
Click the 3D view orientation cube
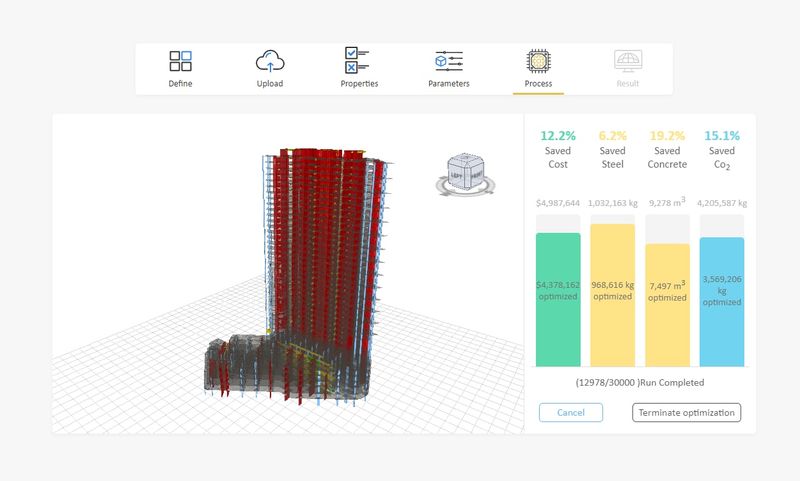click(465, 171)
